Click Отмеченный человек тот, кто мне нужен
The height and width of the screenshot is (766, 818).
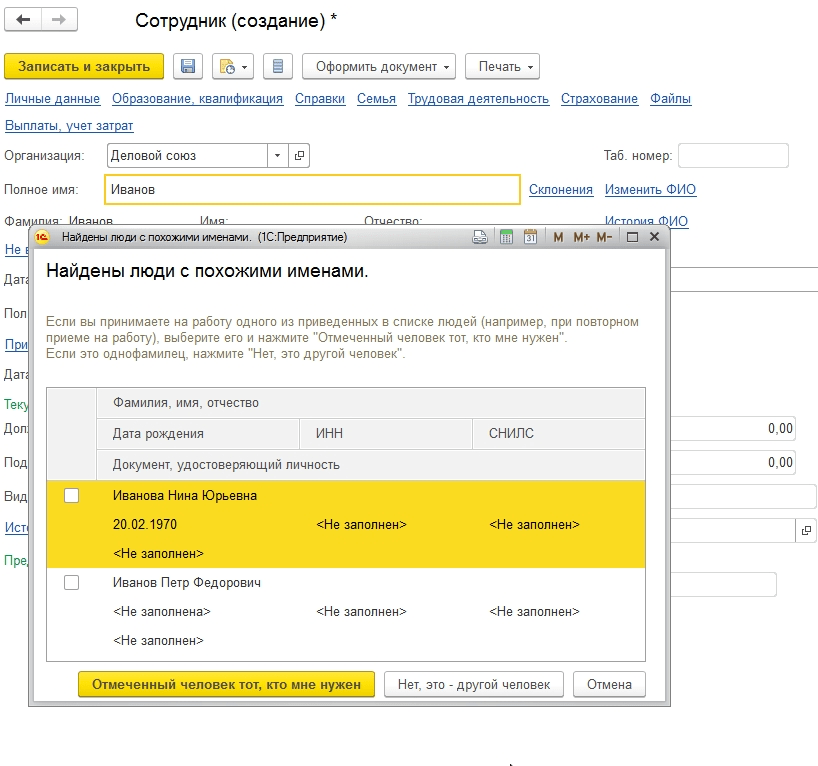(x=226, y=684)
